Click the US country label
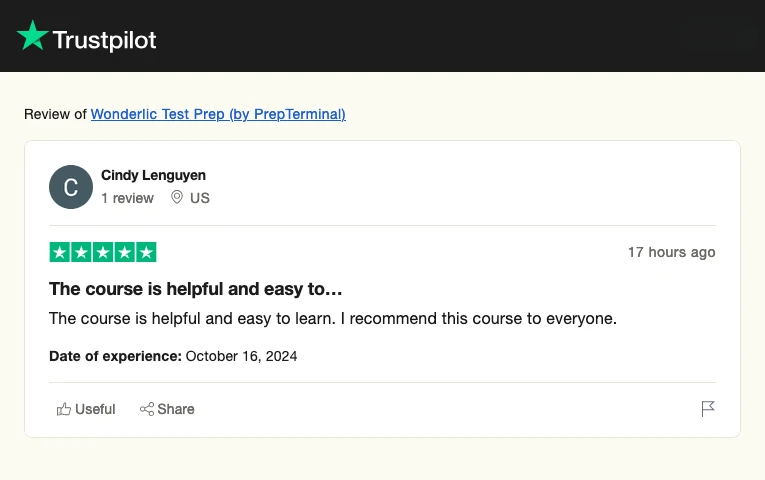 [200, 198]
